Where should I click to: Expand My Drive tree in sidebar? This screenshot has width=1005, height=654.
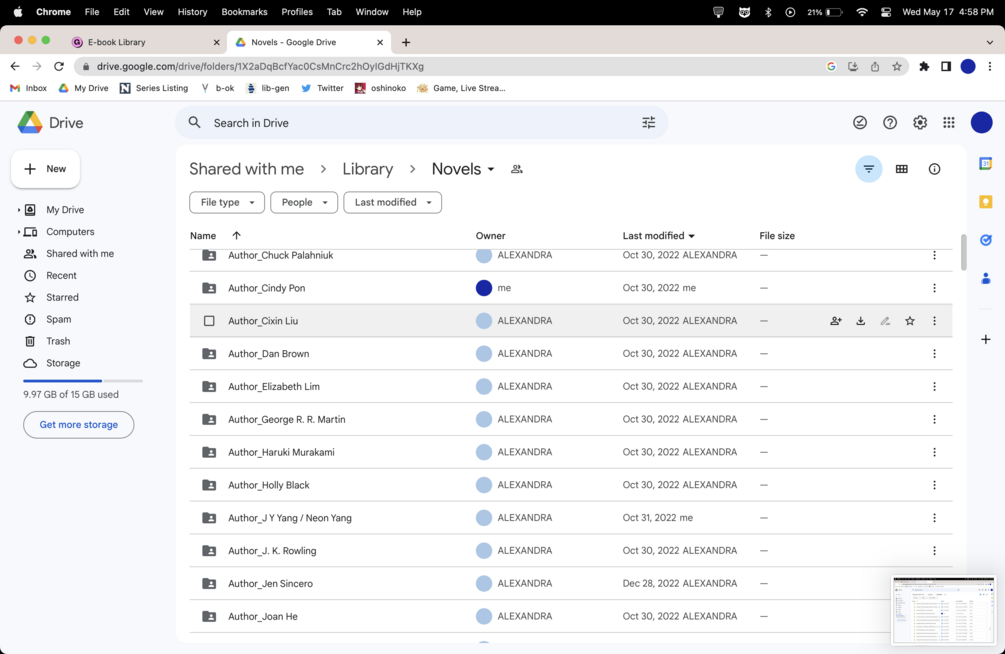pos(19,210)
